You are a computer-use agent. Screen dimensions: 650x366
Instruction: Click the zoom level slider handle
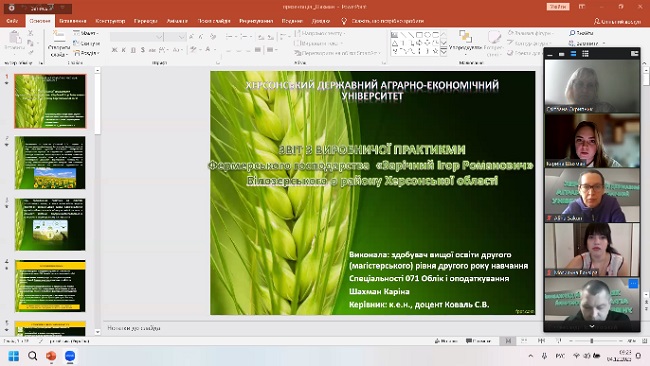tap(592, 341)
